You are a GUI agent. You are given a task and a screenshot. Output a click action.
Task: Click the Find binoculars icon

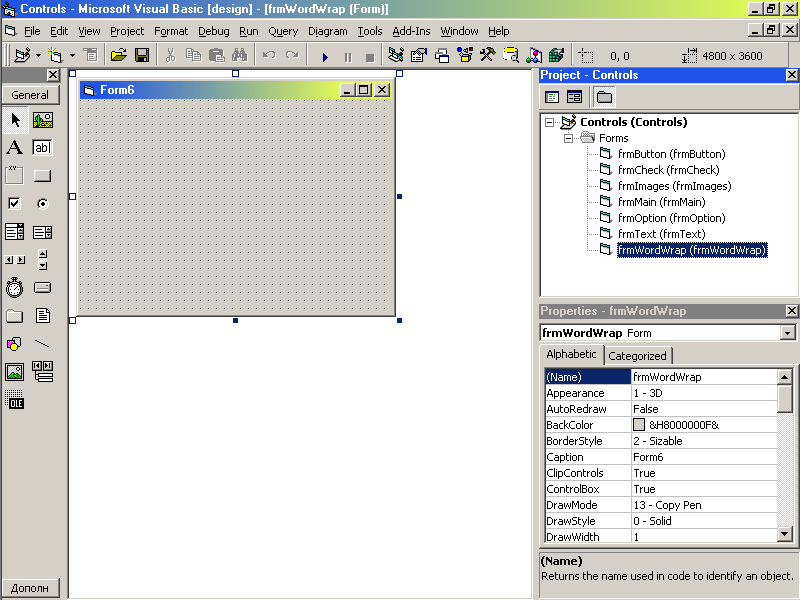click(239, 55)
